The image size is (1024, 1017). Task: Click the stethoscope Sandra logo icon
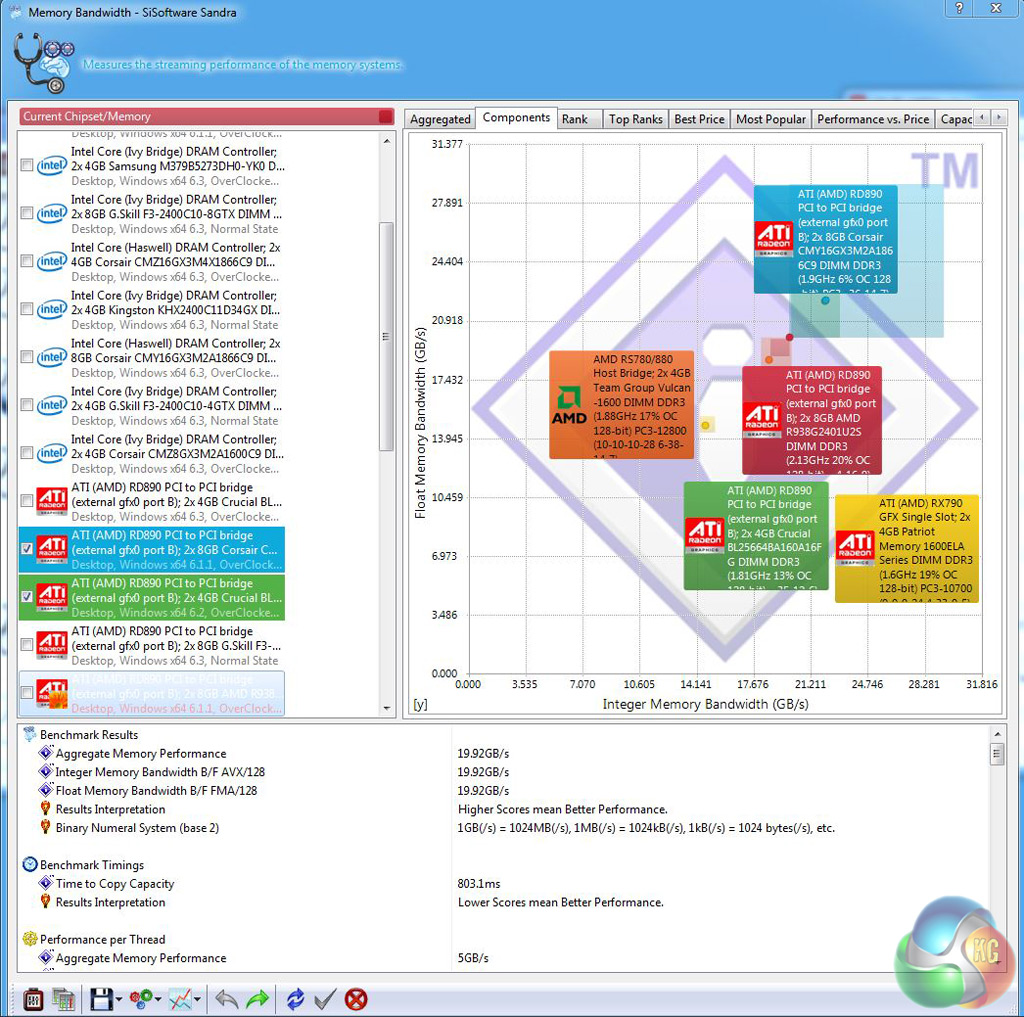[x=43, y=63]
